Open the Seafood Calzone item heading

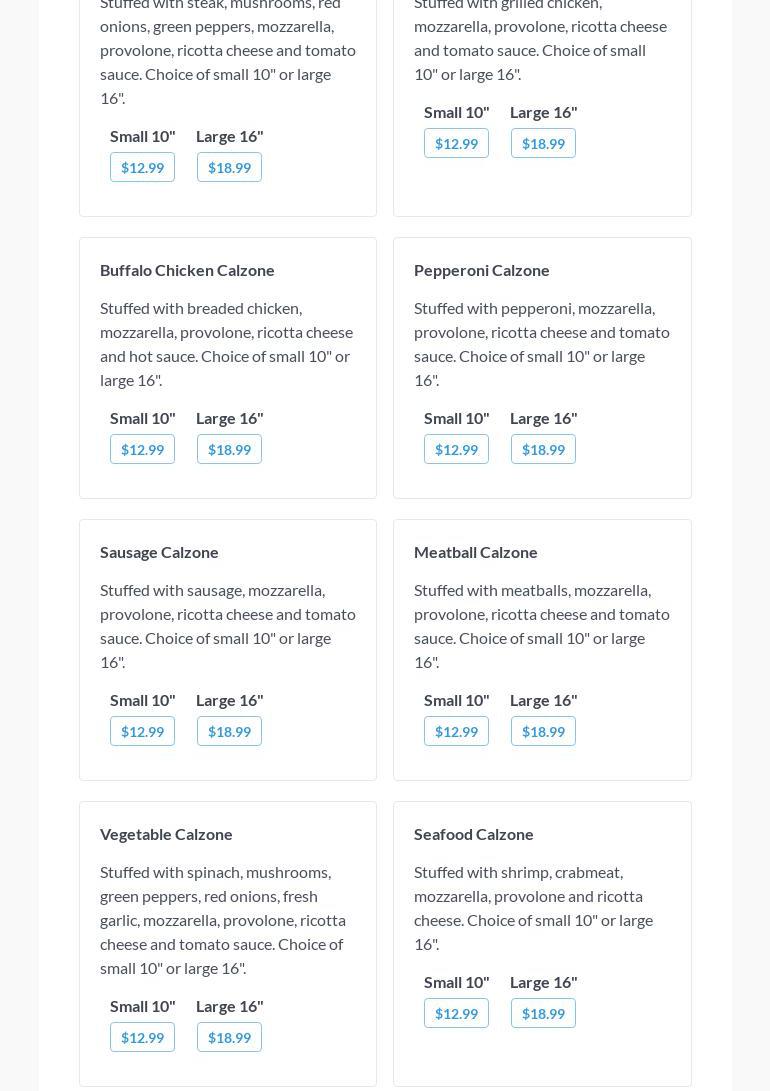pyautogui.click(x=473, y=834)
